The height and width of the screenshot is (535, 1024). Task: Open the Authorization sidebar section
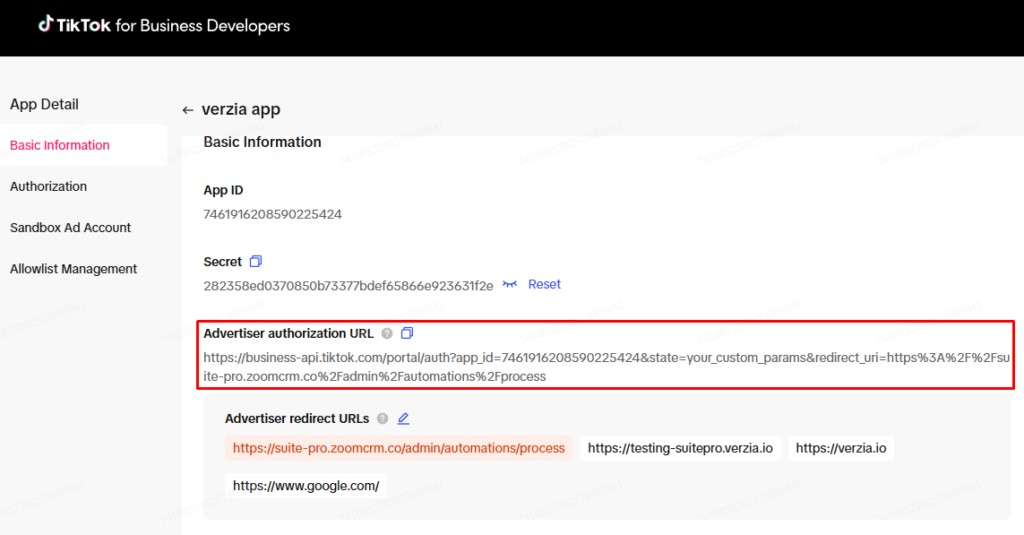(x=48, y=187)
